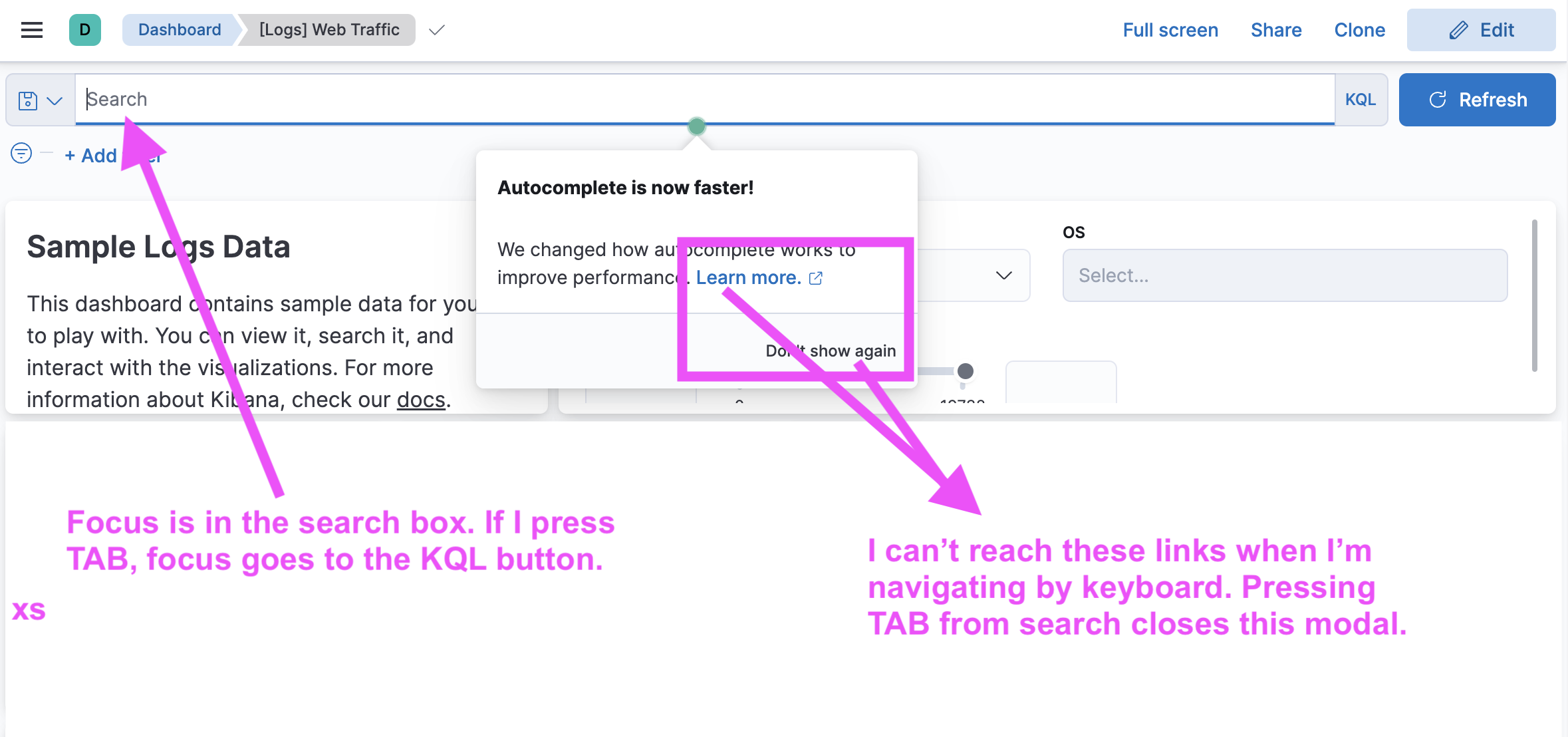1568x737 pixels.
Task: Enter Full screen mode
Action: [1170, 30]
